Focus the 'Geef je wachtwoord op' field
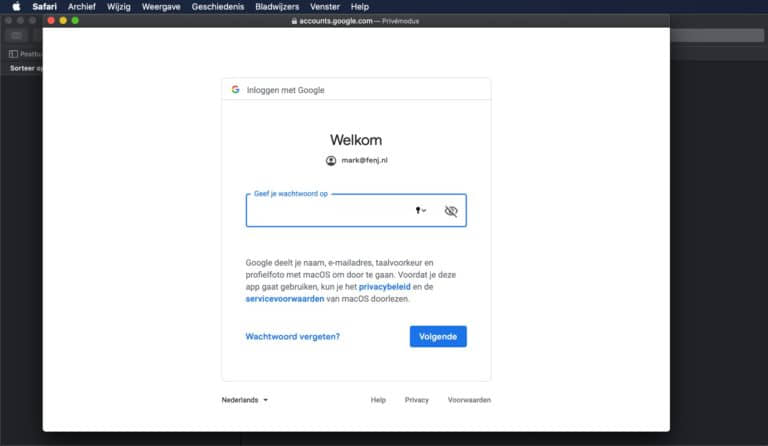The height and width of the screenshot is (446, 768). click(x=328, y=211)
